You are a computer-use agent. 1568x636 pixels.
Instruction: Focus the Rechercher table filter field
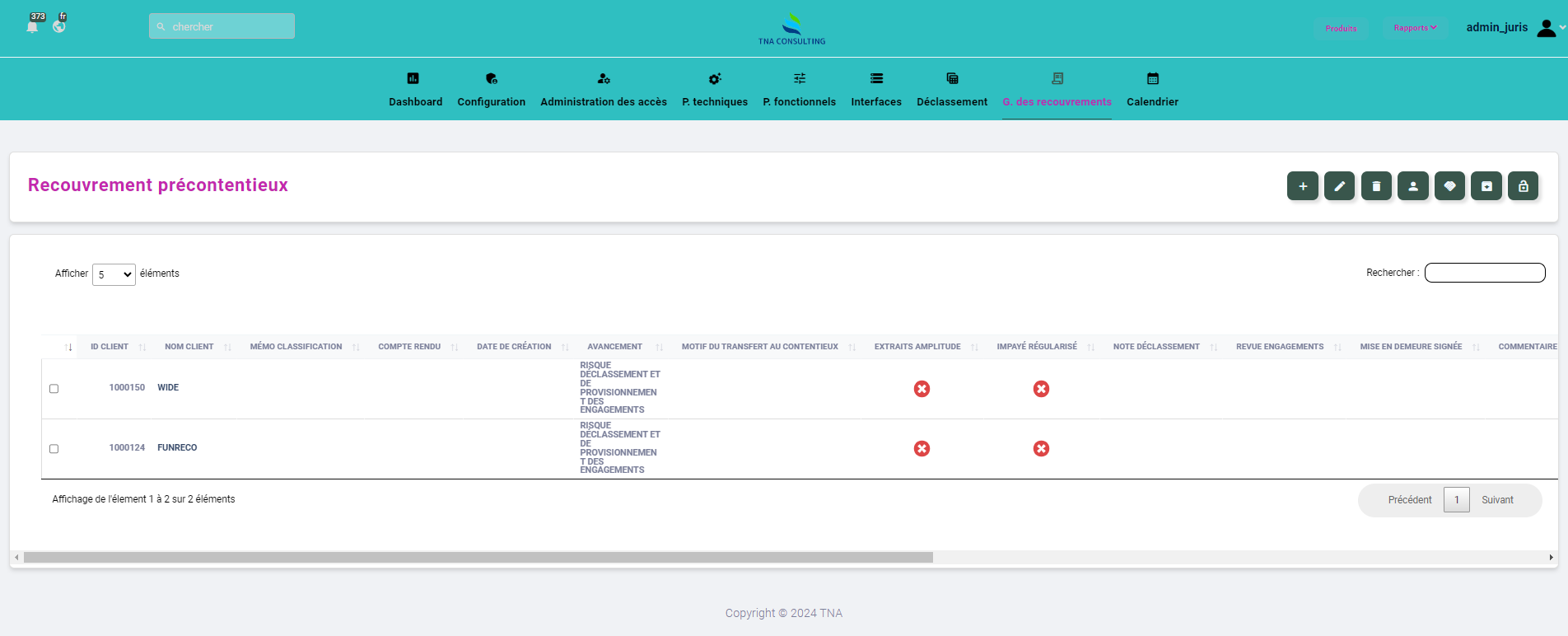[1484, 273]
